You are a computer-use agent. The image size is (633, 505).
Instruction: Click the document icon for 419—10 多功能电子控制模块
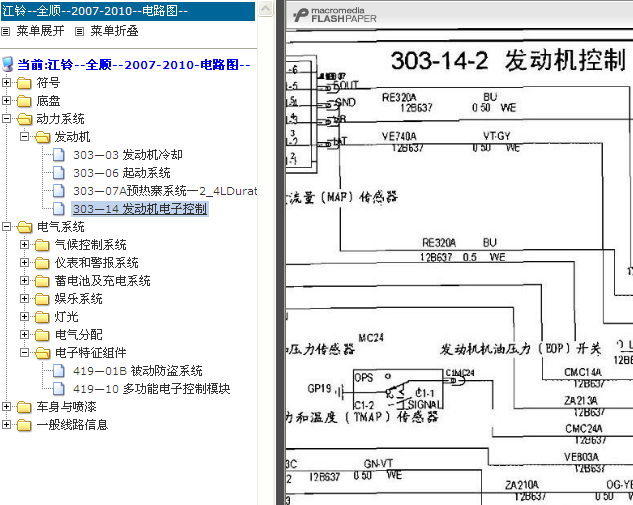coord(59,388)
